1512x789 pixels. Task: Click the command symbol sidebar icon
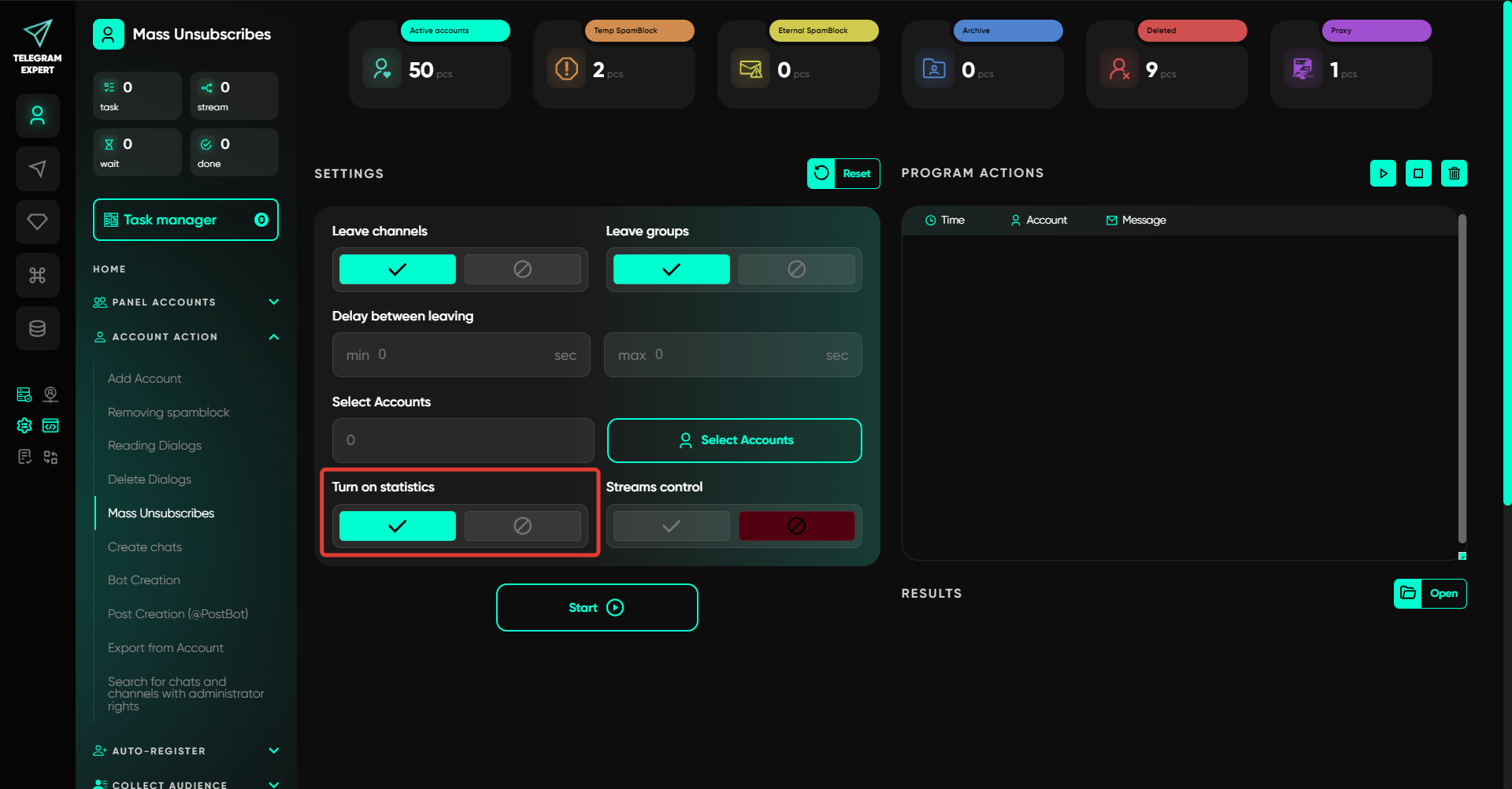pos(37,275)
